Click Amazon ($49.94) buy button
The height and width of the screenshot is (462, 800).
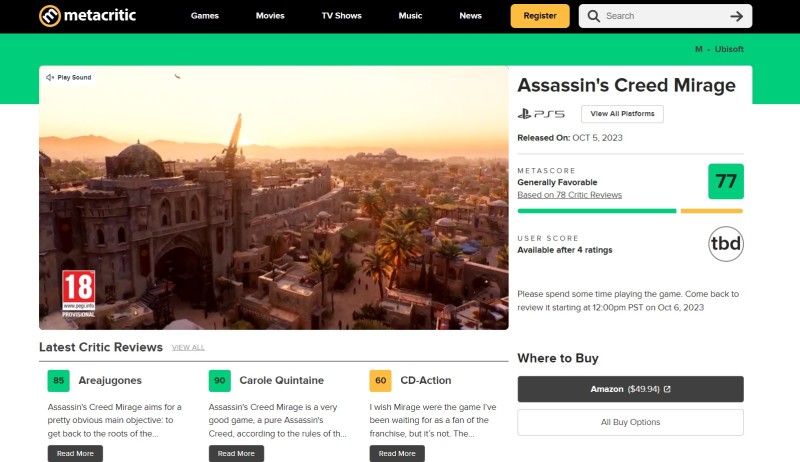tap(631, 389)
